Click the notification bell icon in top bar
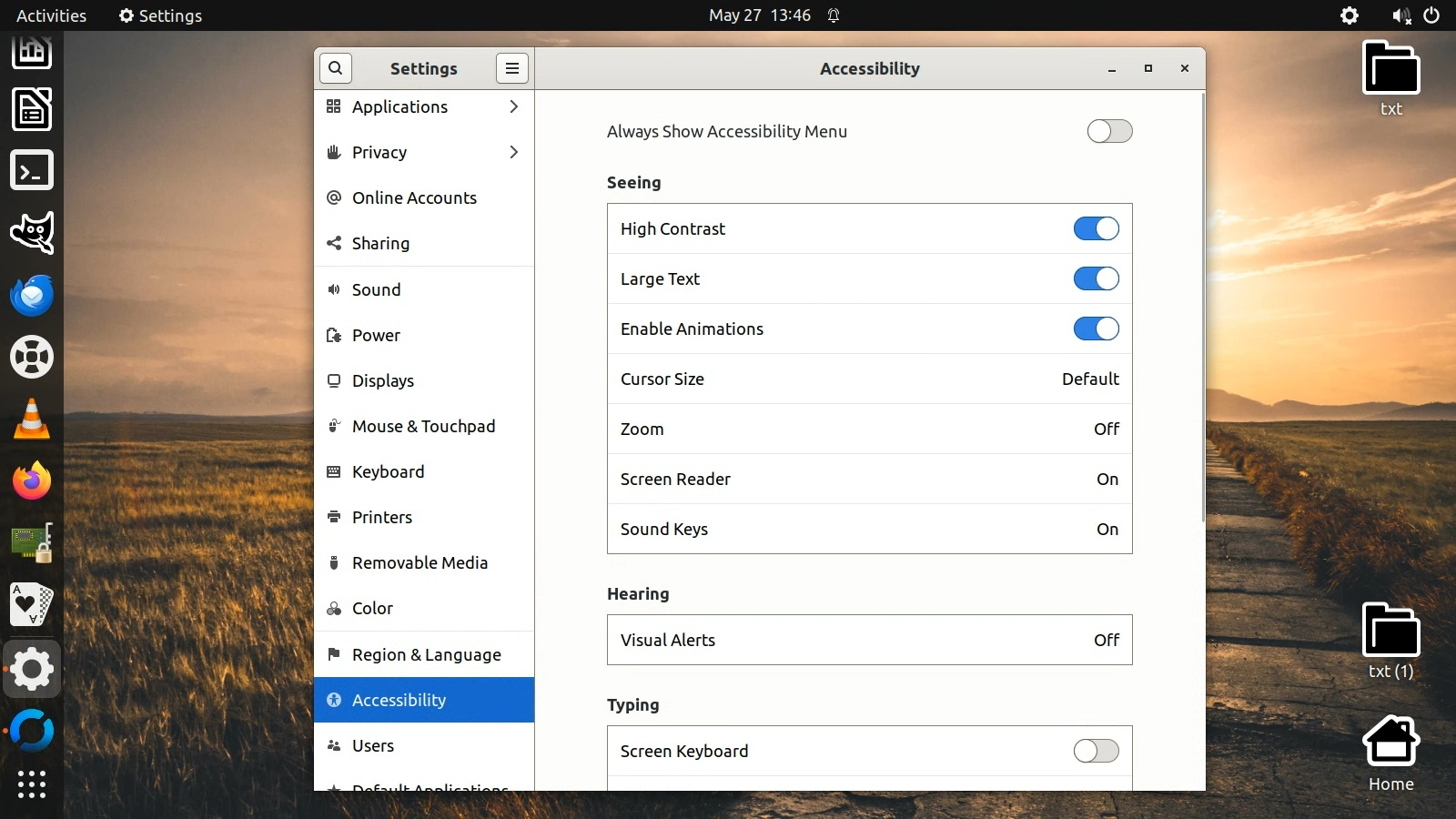The width and height of the screenshot is (1456, 819). click(834, 15)
